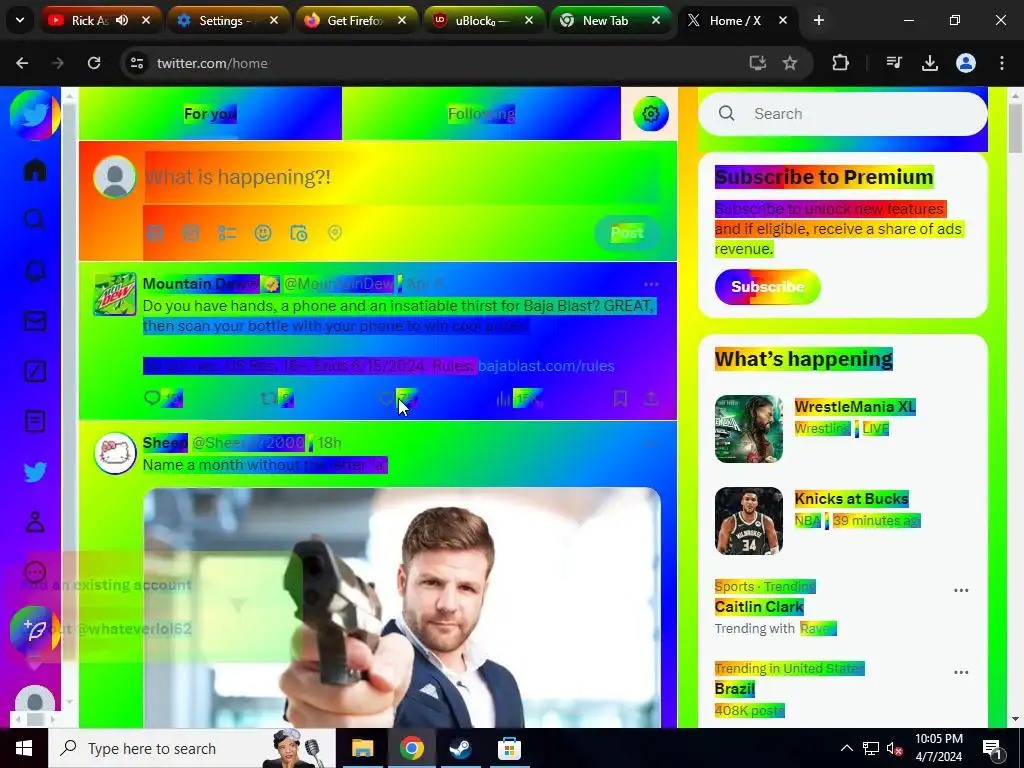Open more options on the Mountain Dew post
1024x768 pixels.
651,284
